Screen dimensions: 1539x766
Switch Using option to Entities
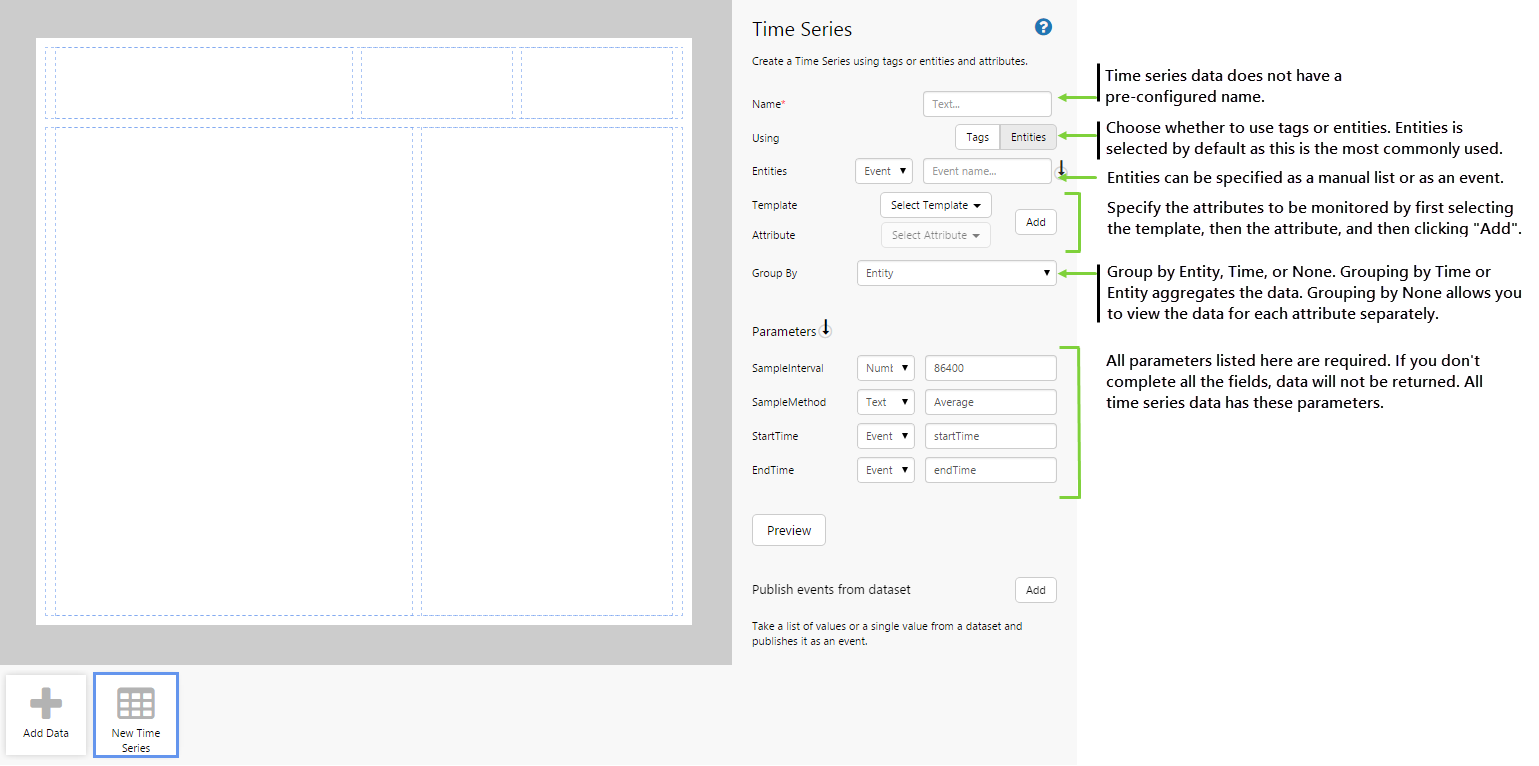coord(1028,137)
